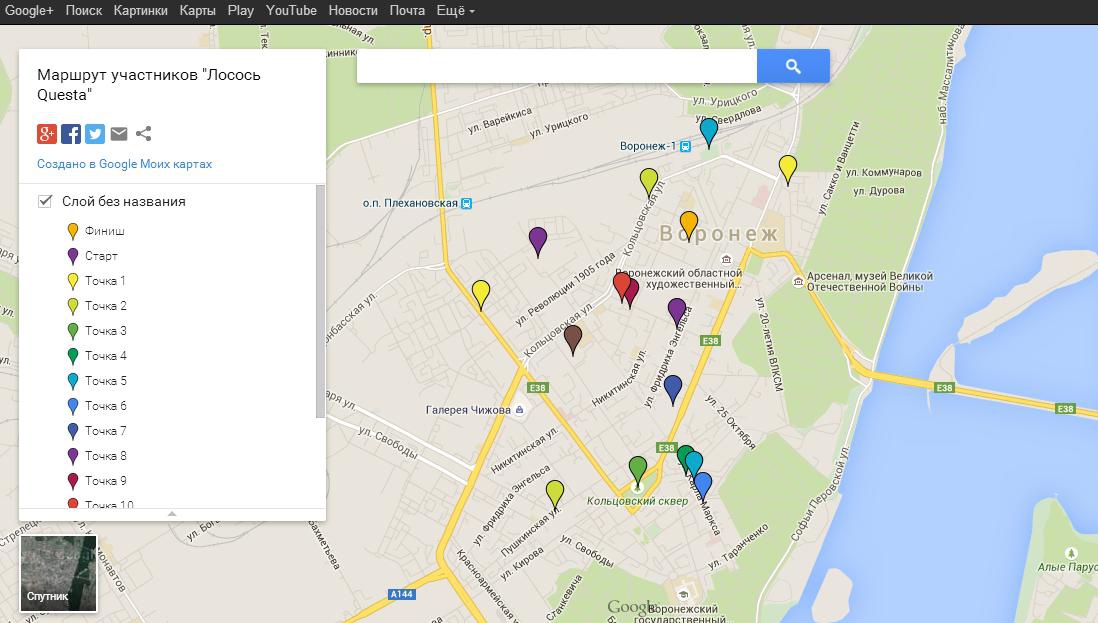This screenshot has width=1098, height=623.
Task: Click the Арсенал museum icon
Action: coord(798,282)
